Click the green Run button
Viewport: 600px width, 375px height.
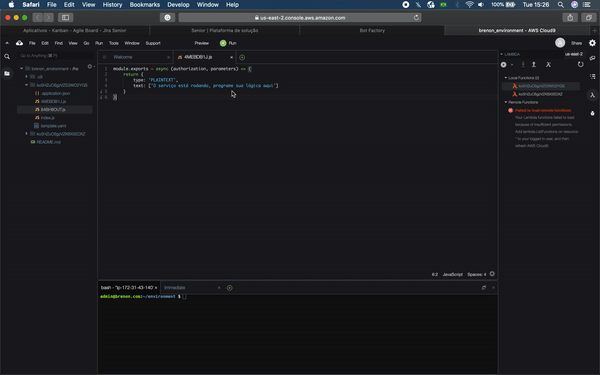point(228,43)
